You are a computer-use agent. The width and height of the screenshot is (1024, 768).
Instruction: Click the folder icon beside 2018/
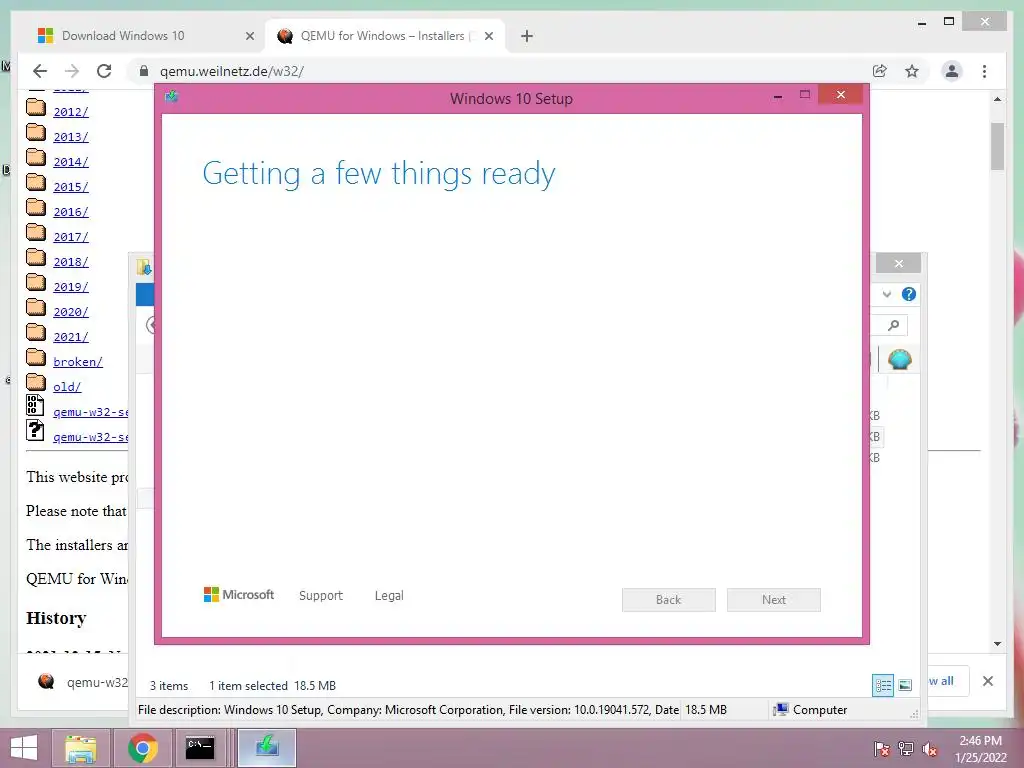coord(36,258)
